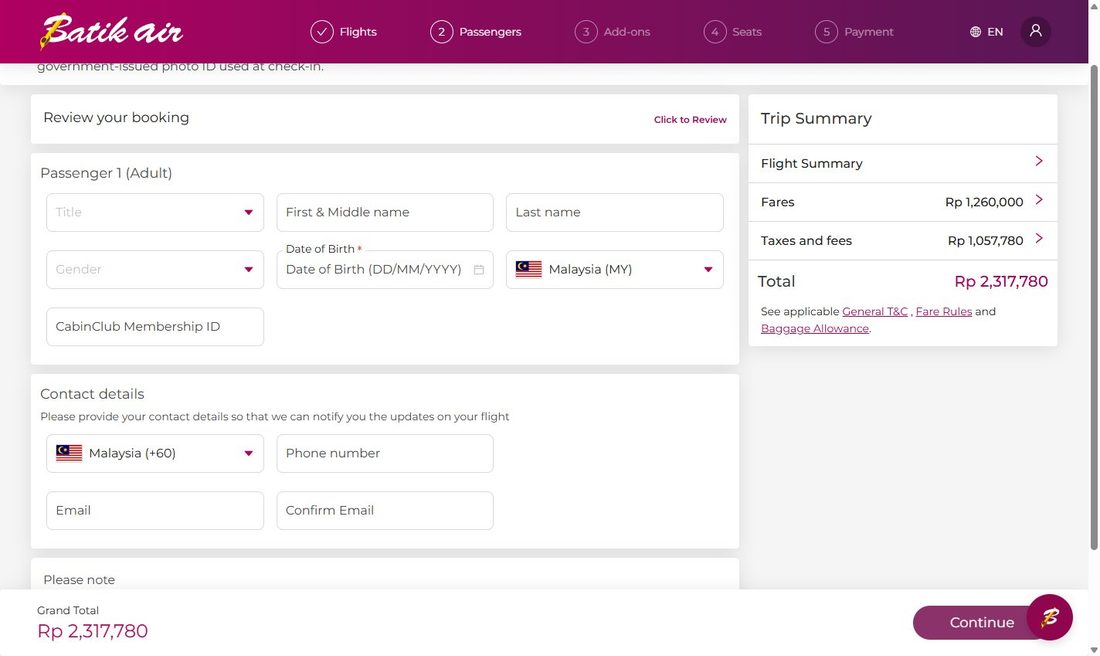The height and width of the screenshot is (656, 1100).
Task: Click the Click to Review link
Action: (690, 120)
